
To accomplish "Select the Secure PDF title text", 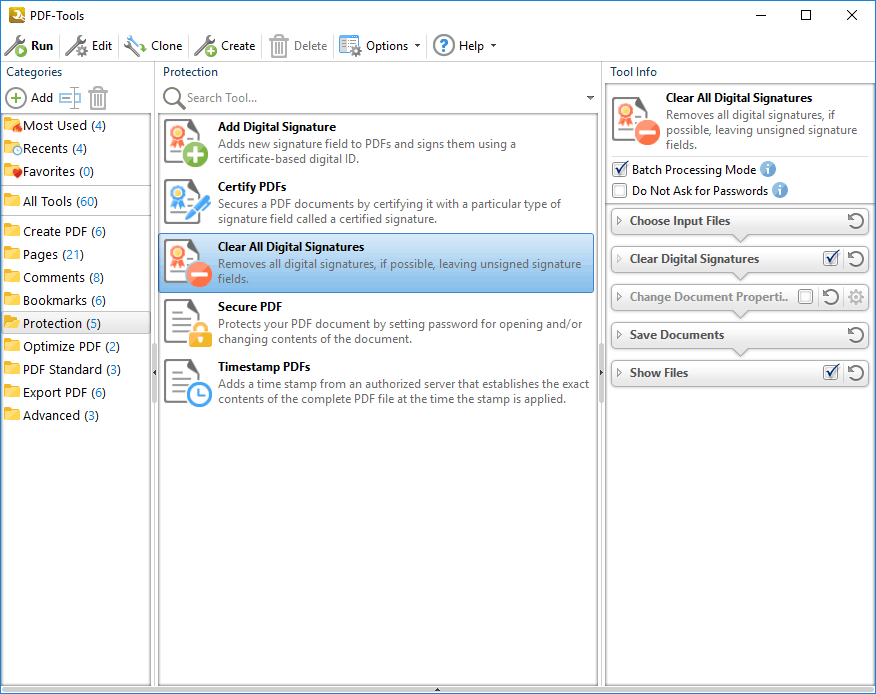I will point(250,307).
